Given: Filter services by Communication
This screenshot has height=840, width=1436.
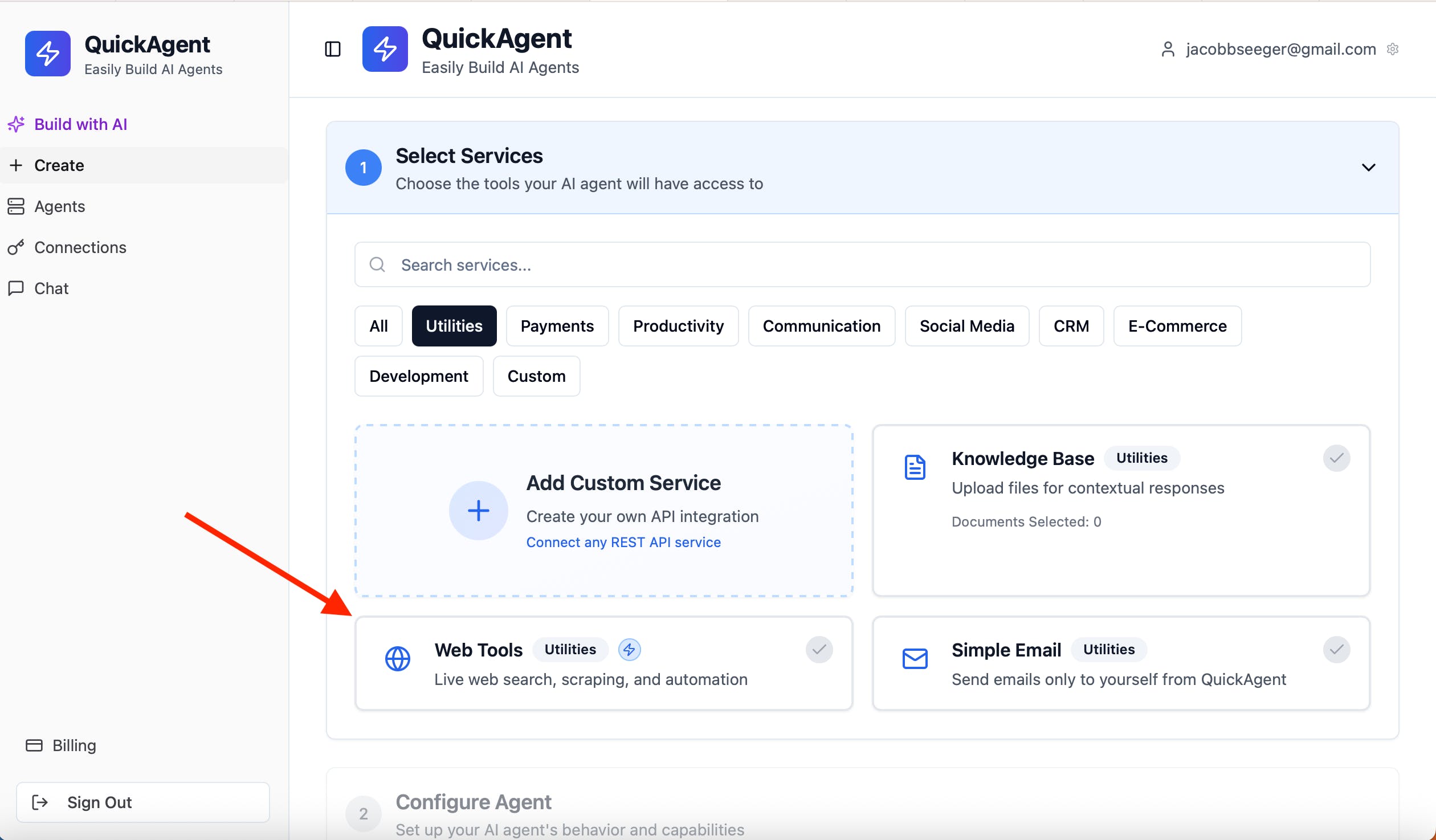Looking at the screenshot, I should click(x=822, y=326).
